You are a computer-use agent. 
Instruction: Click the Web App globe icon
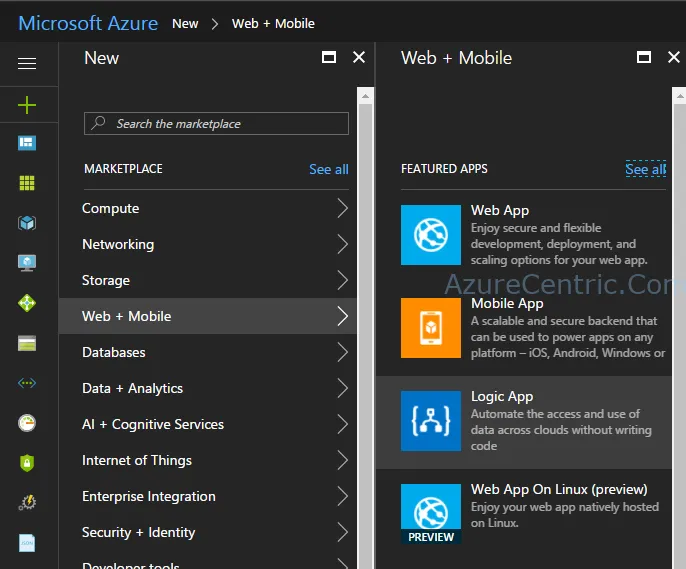point(430,235)
